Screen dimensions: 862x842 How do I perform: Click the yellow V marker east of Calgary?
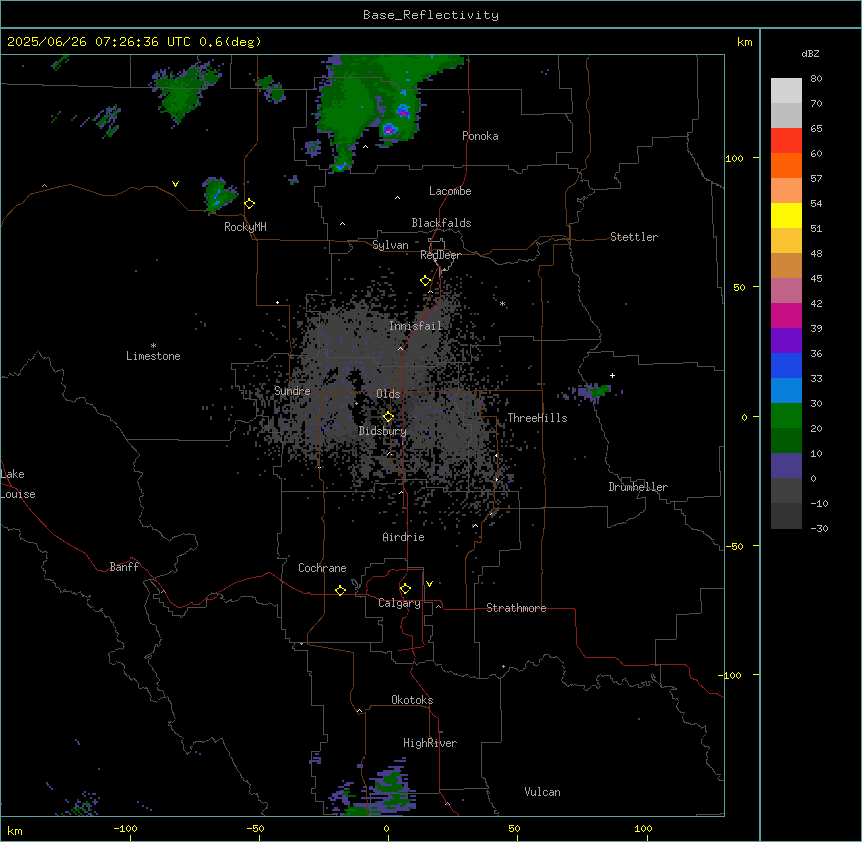click(x=429, y=584)
